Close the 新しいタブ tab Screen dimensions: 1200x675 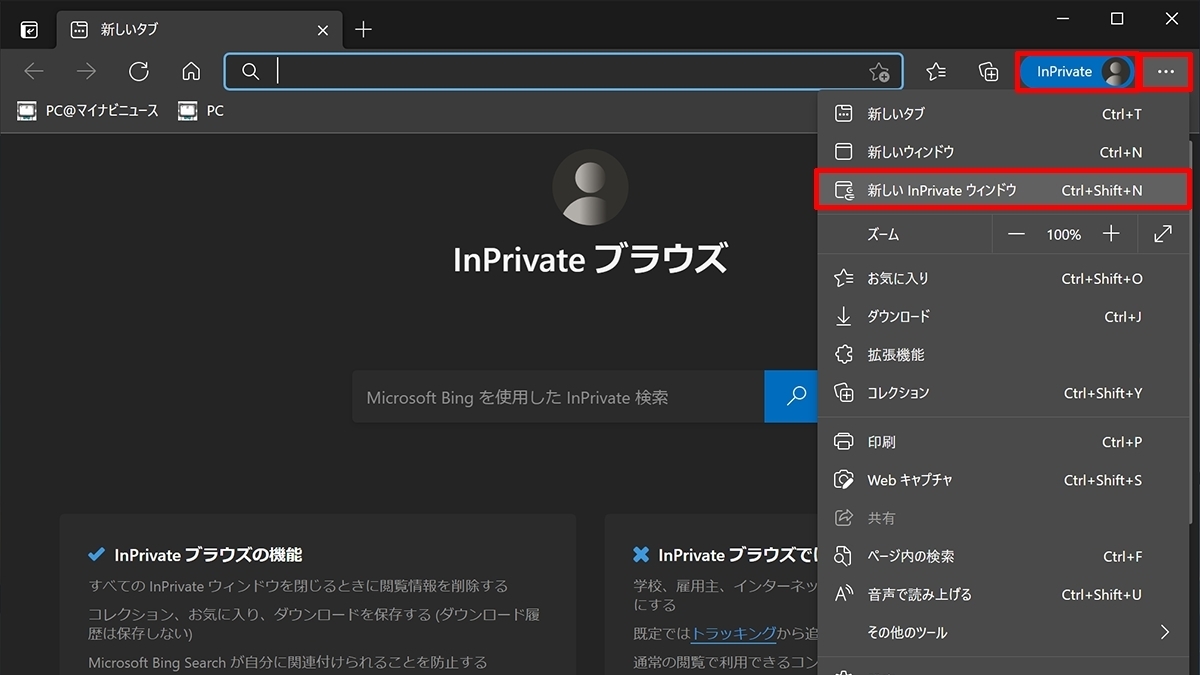[323, 30]
